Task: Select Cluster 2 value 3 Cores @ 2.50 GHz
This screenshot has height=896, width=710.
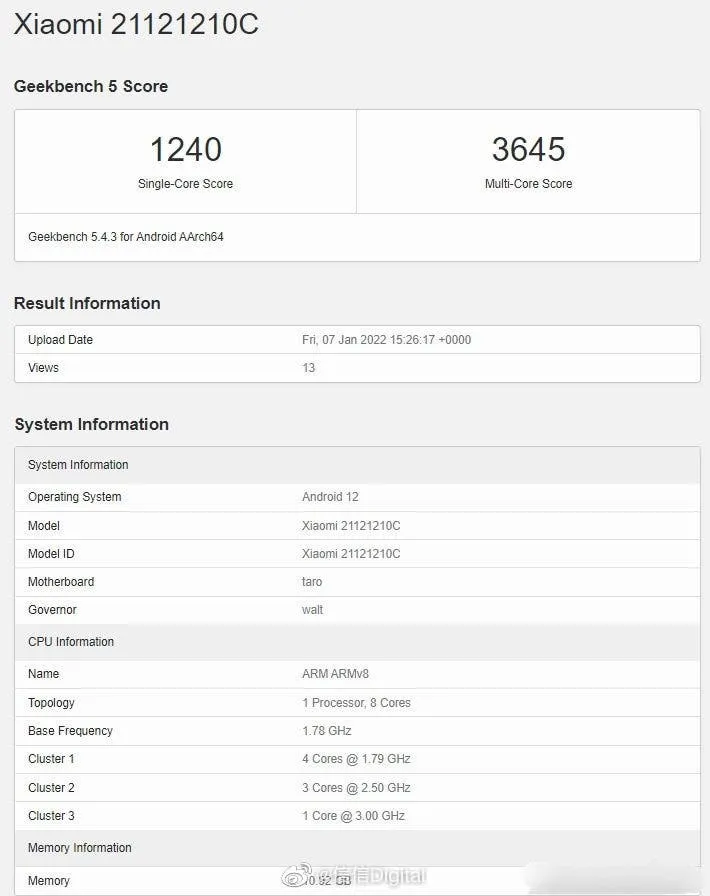Action: coord(356,788)
